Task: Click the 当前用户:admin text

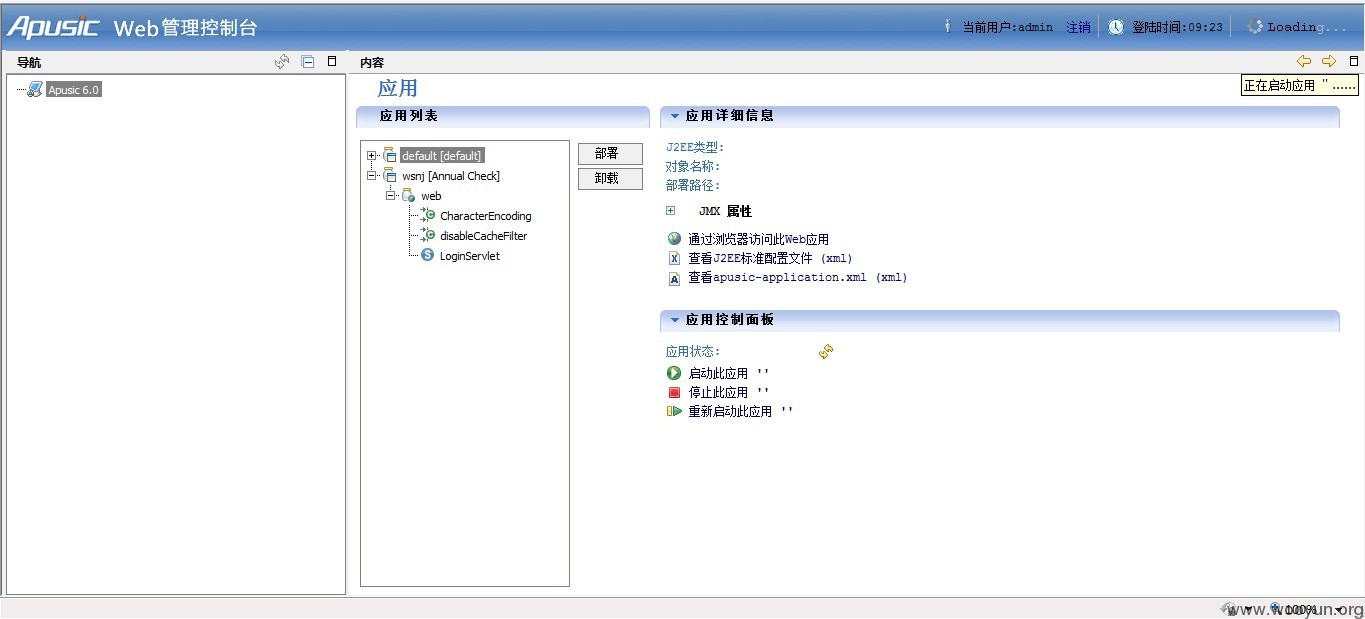Action: pyautogui.click(x=1007, y=28)
